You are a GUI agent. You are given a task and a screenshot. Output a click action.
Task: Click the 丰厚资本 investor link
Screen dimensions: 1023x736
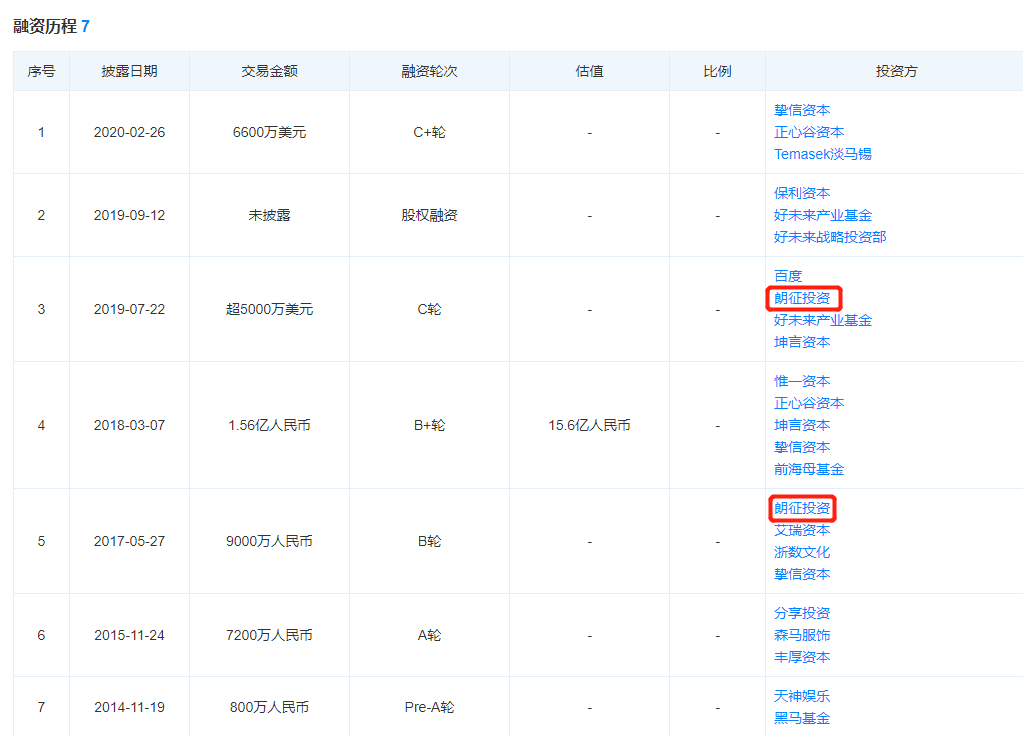802,657
